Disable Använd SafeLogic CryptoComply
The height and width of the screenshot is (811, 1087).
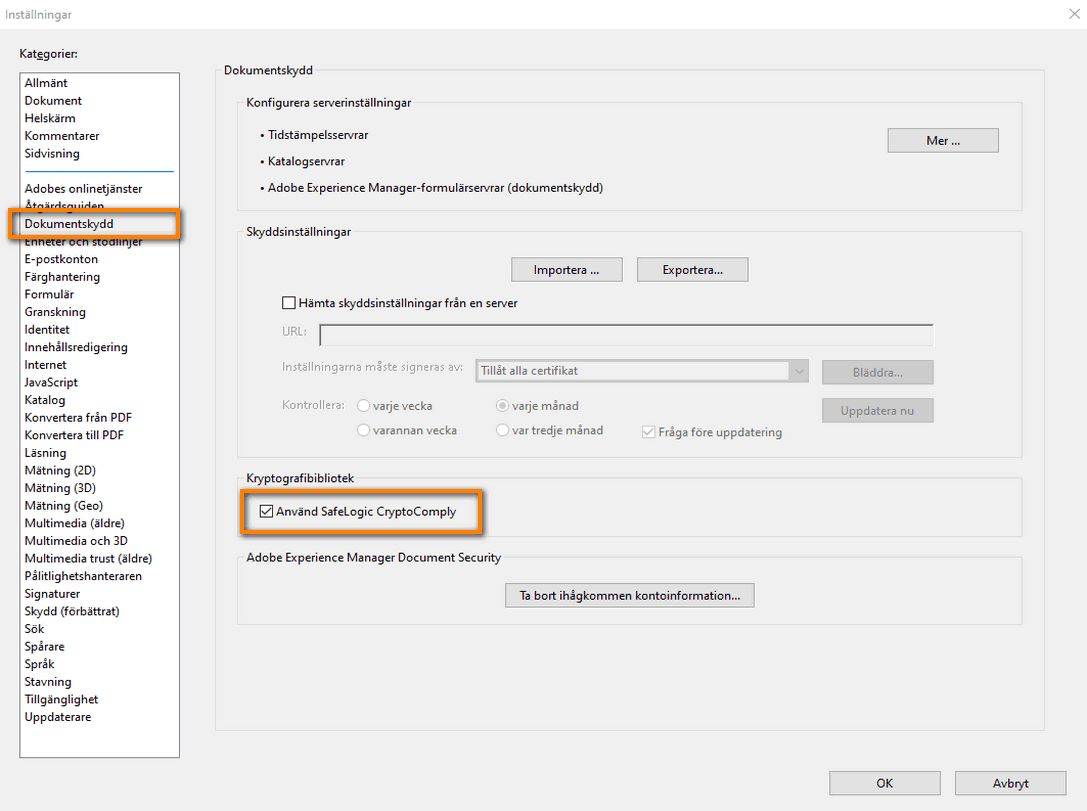tap(266, 513)
